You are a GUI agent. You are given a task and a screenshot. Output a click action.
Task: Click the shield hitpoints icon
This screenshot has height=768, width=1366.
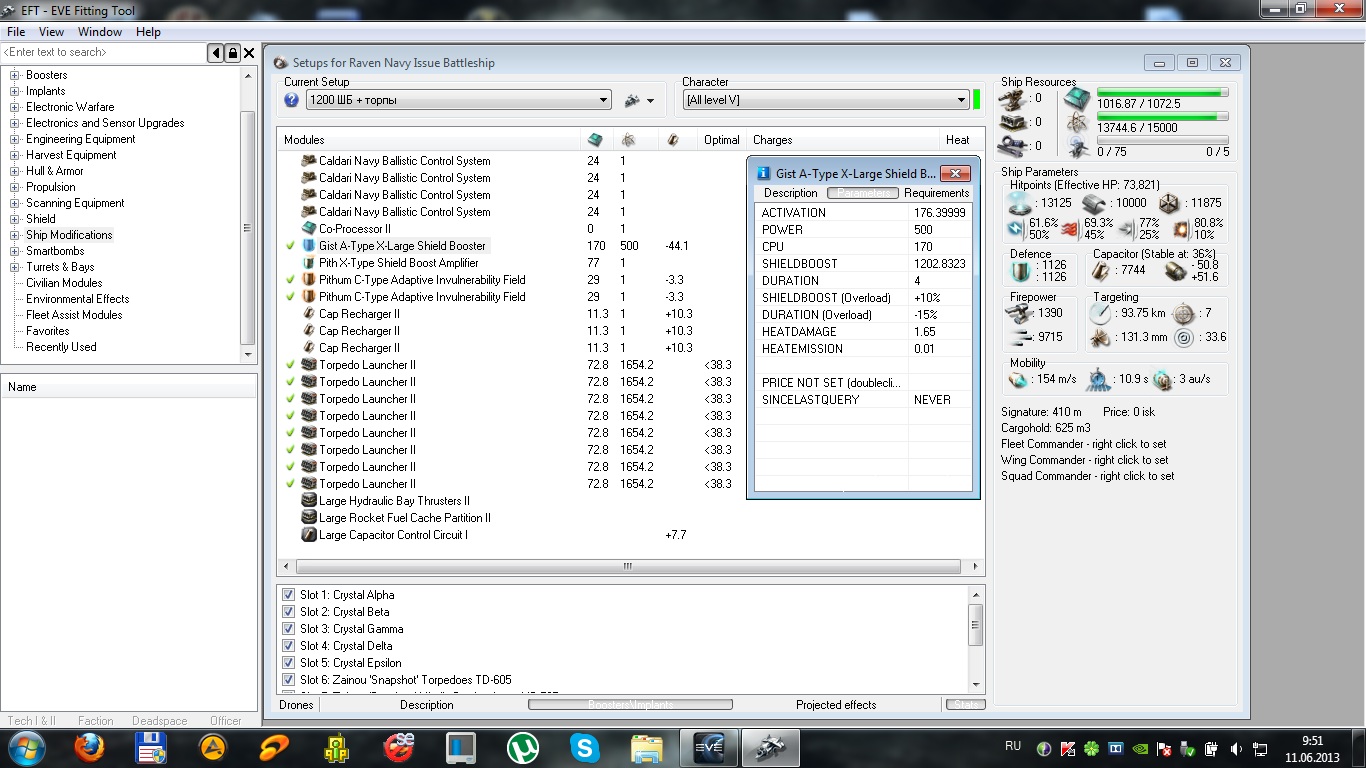[x=1020, y=203]
